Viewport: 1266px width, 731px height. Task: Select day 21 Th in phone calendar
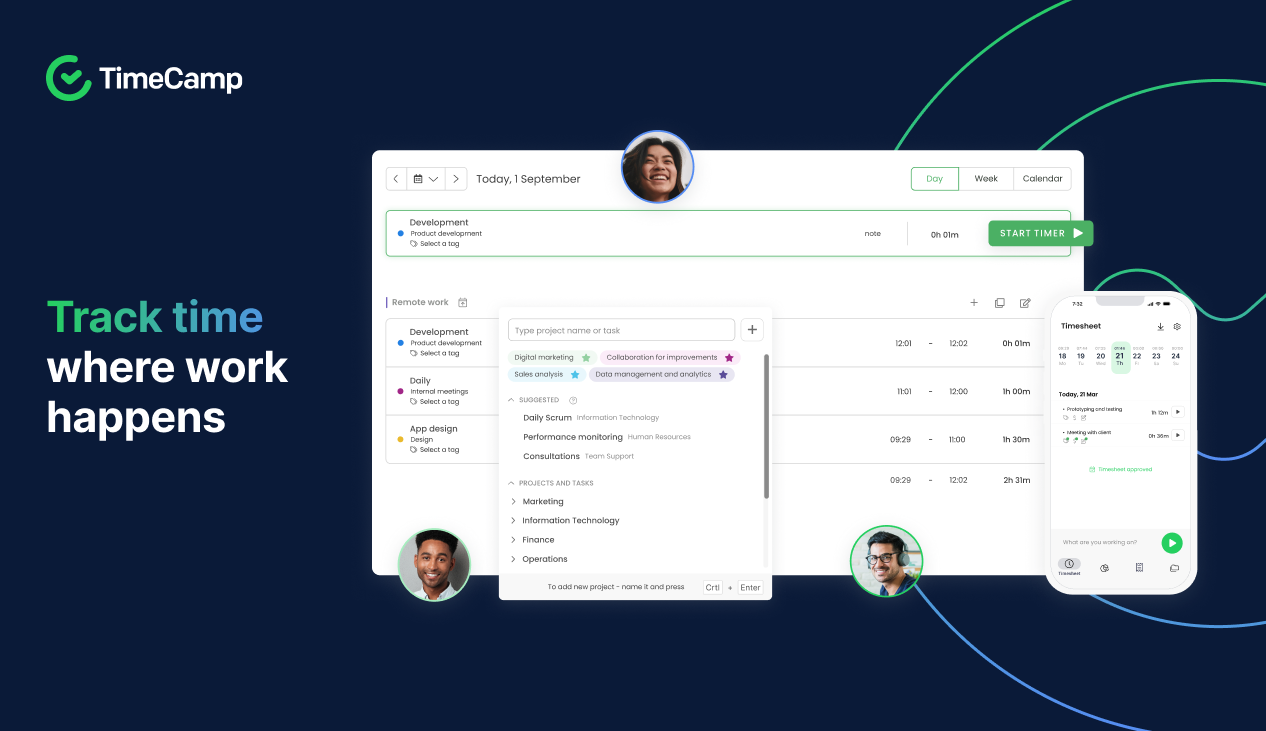(x=1120, y=356)
